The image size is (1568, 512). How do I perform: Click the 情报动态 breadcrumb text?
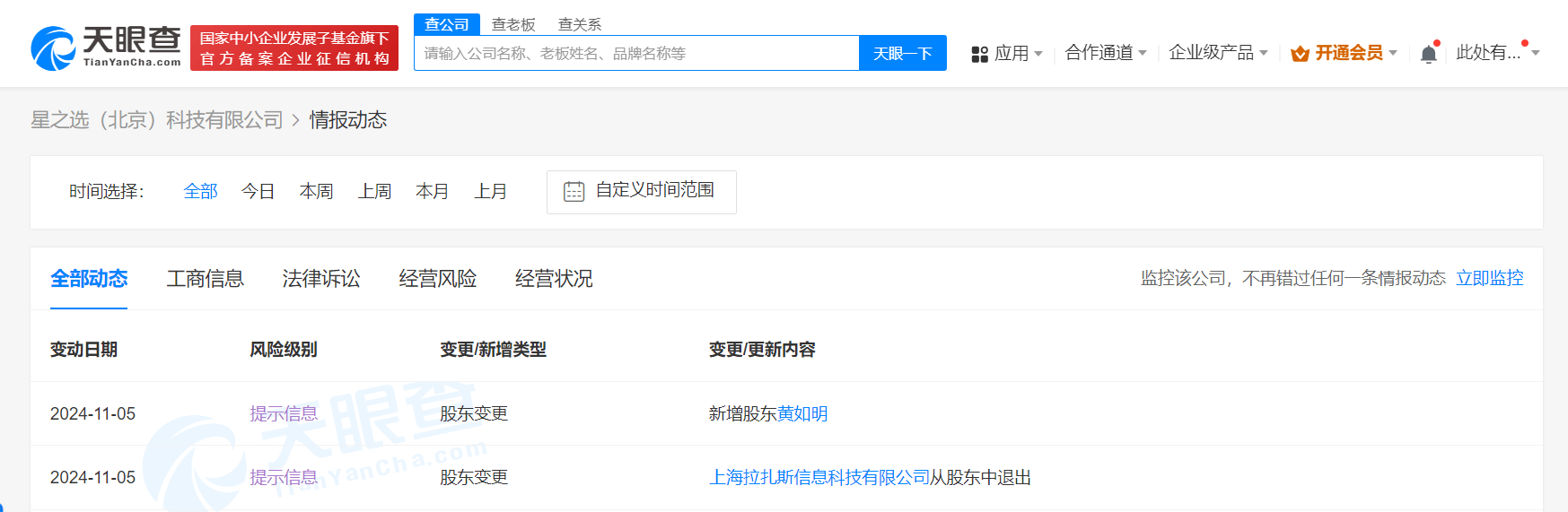[348, 120]
